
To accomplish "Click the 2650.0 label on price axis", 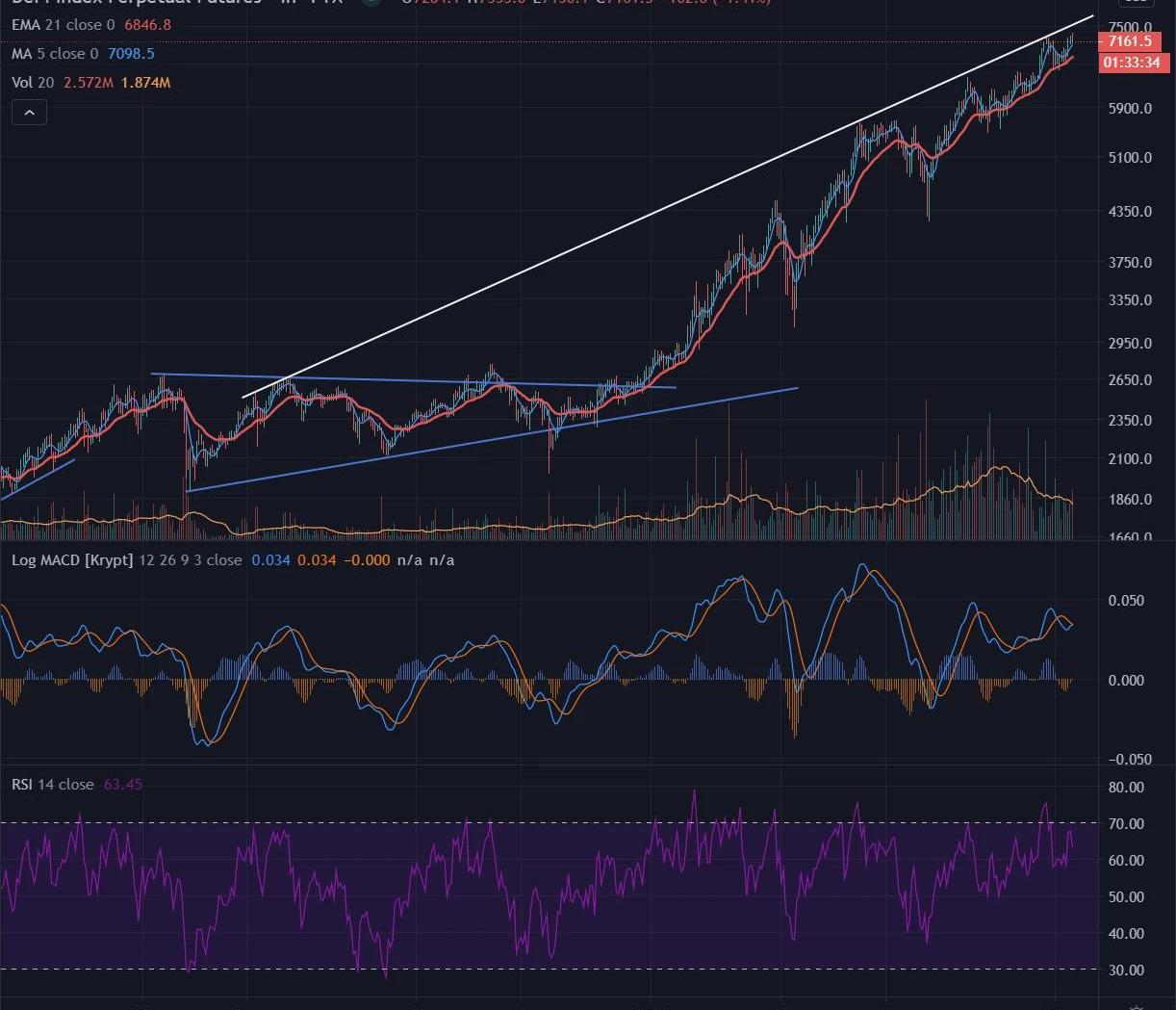I will pyautogui.click(x=1130, y=380).
